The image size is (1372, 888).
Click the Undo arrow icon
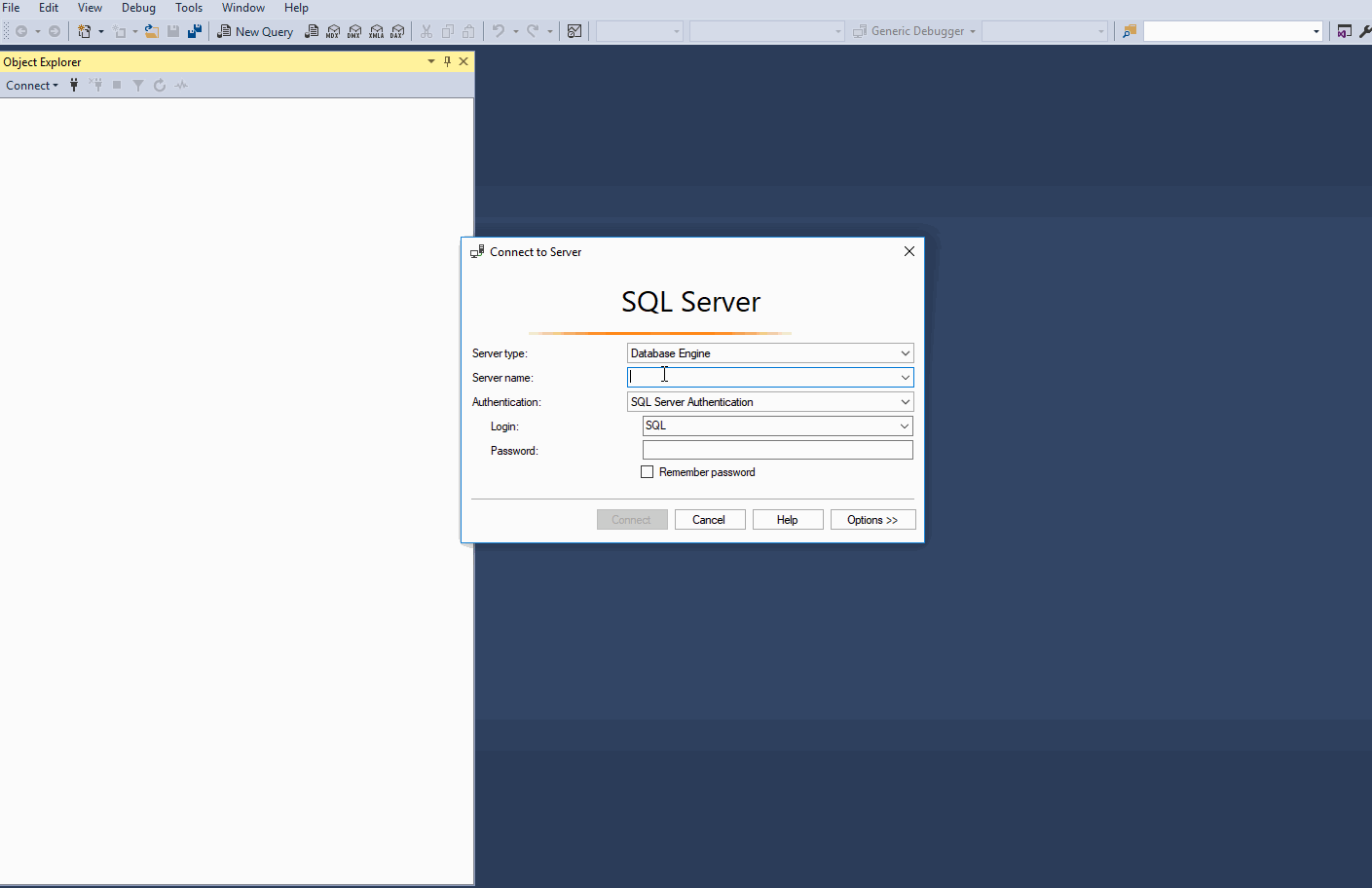click(499, 31)
